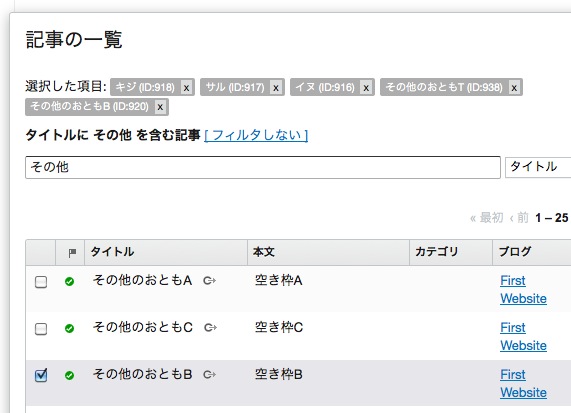
Task: Check the box for その他のおともA
Action: pyautogui.click(x=41, y=282)
